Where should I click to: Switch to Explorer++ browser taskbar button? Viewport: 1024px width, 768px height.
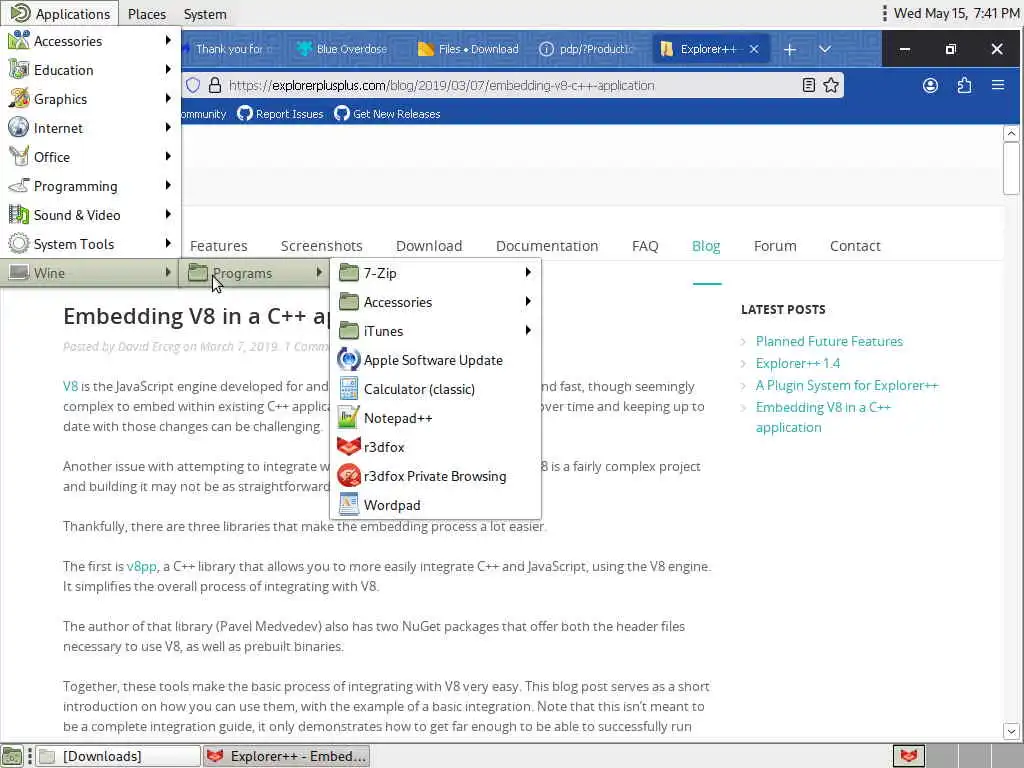(x=286, y=756)
